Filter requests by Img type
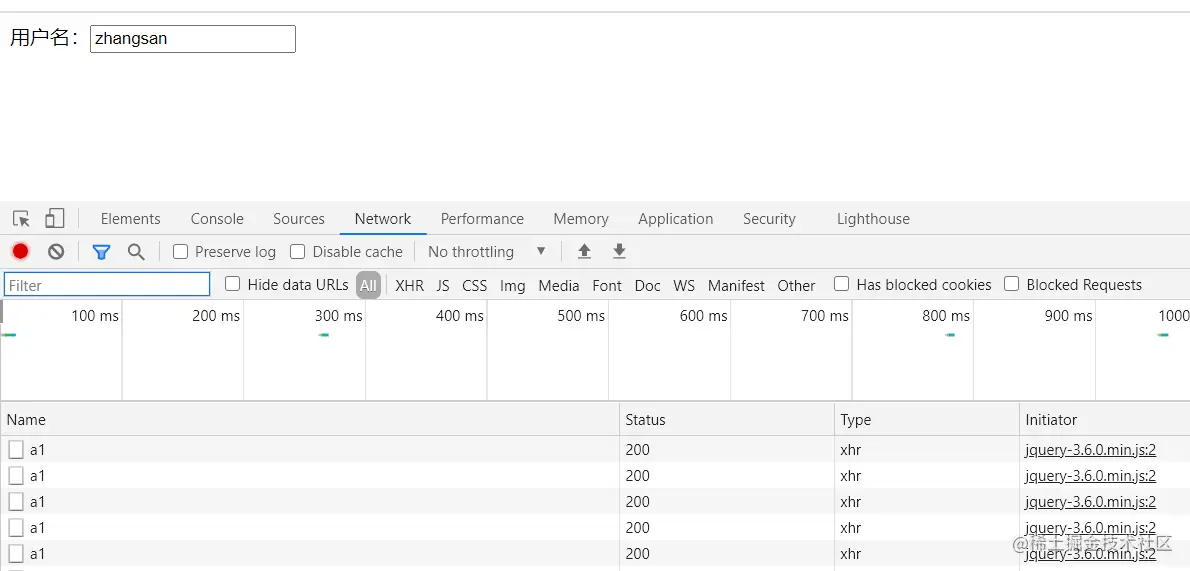Screen dimensions: 1190x571 512,286
